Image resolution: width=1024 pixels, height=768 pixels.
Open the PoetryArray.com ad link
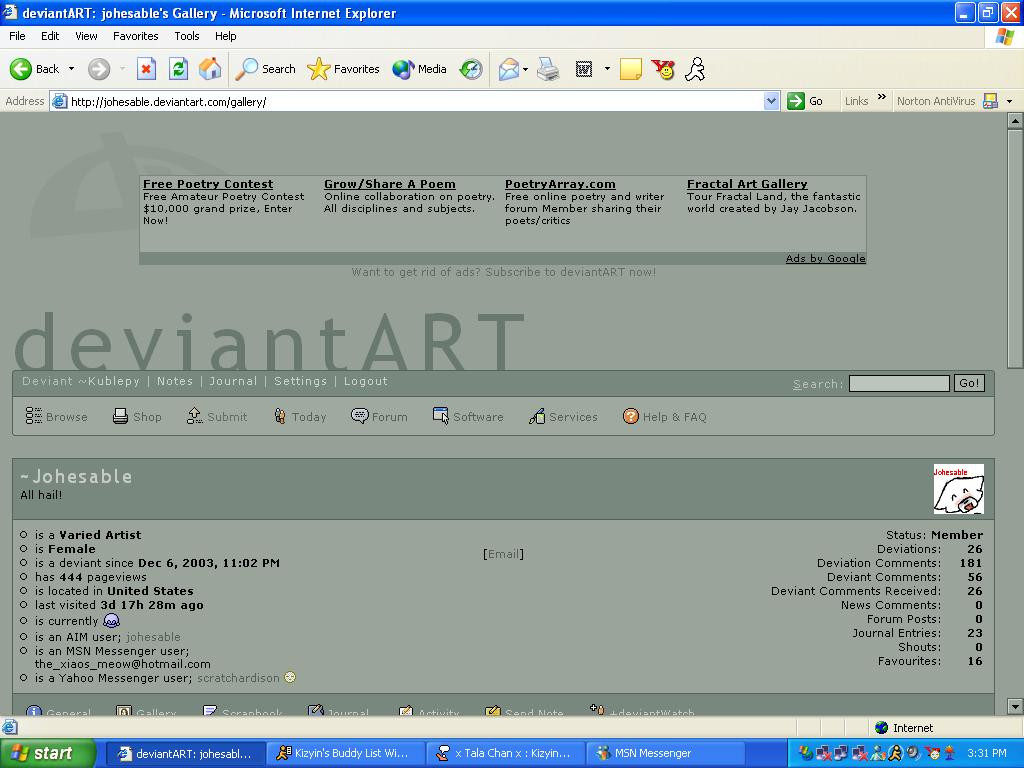coord(560,184)
